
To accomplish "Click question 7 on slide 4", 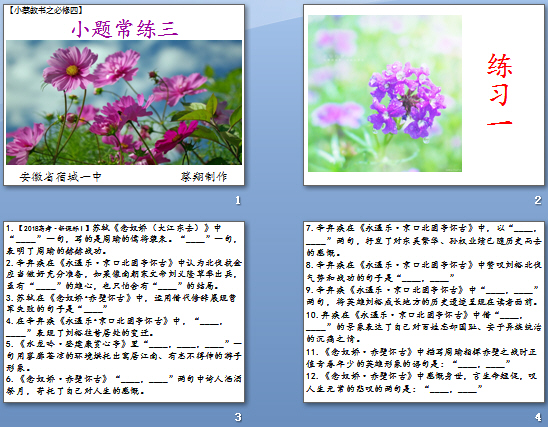I will 424,240.
